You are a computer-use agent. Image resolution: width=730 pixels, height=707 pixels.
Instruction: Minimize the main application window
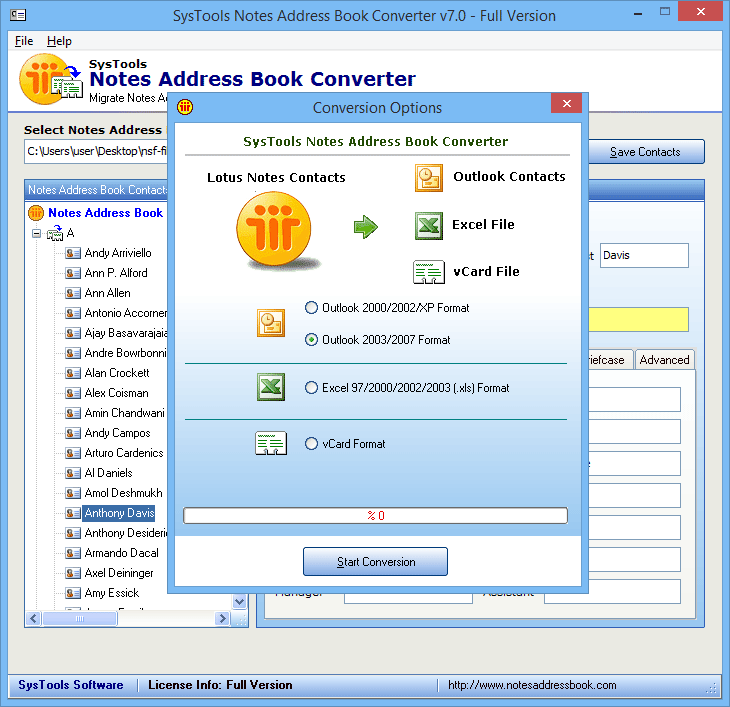pos(638,13)
